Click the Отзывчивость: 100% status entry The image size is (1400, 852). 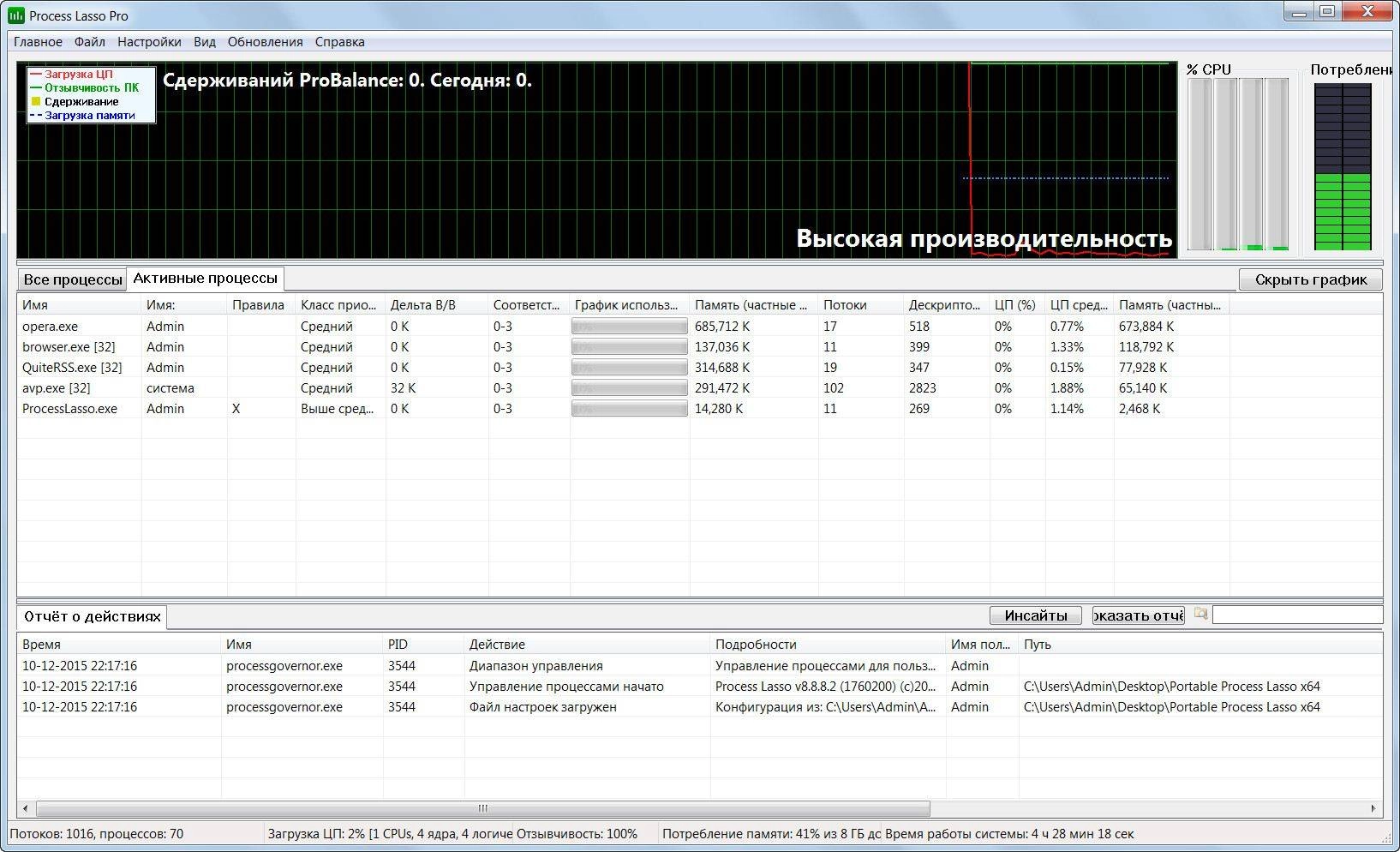click(577, 833)
